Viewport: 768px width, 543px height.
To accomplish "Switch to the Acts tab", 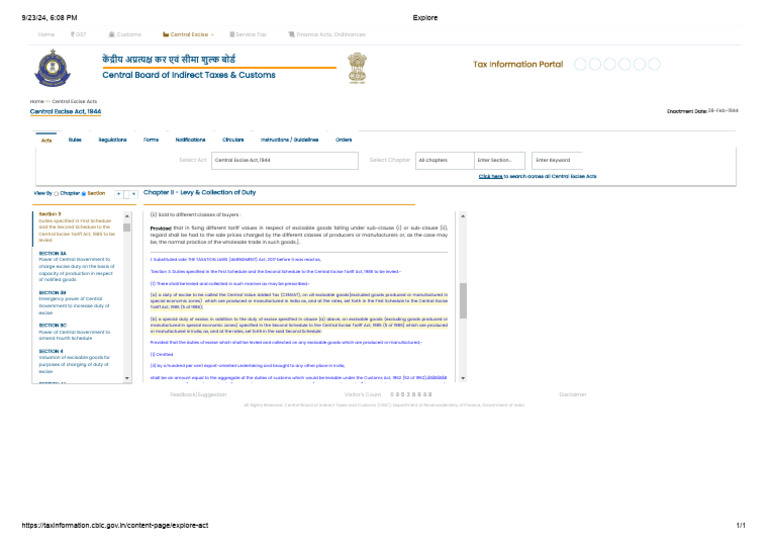I will pyautogui.click(x=46, y=140).
